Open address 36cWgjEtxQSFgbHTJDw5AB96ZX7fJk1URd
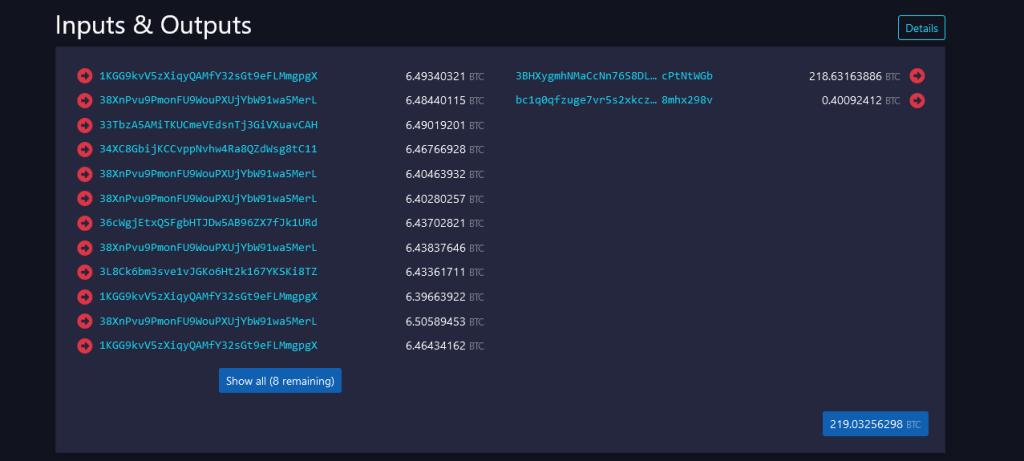 pos(208,223)
